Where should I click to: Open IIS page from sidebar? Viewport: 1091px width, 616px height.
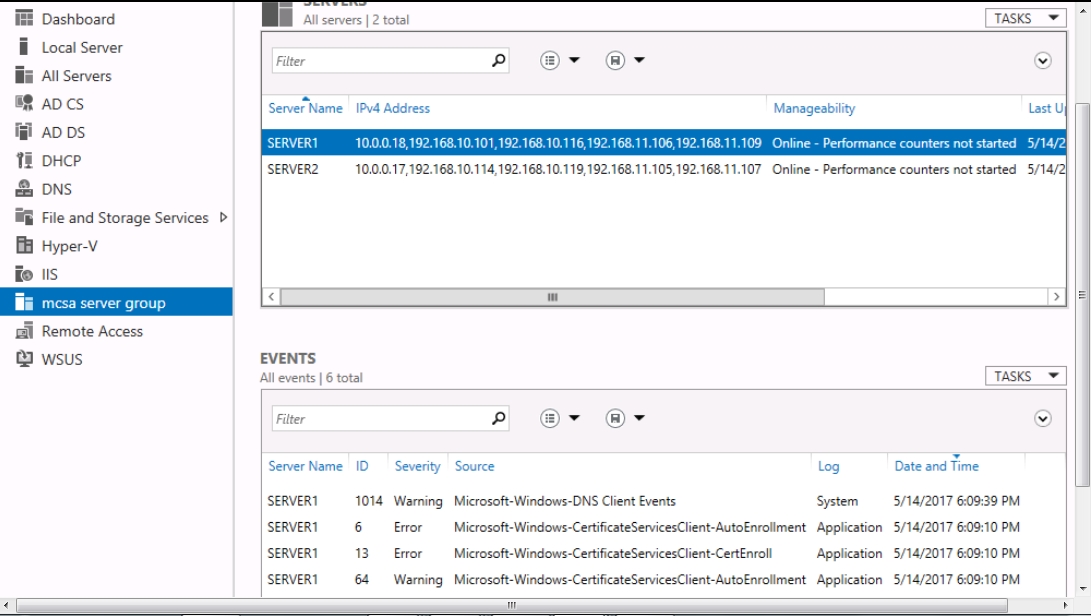tap(49, 274)
